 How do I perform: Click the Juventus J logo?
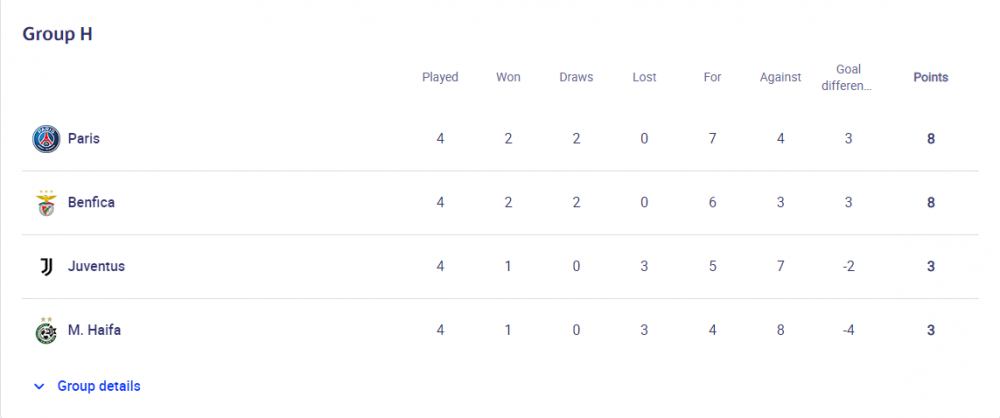tap(46, 266)
